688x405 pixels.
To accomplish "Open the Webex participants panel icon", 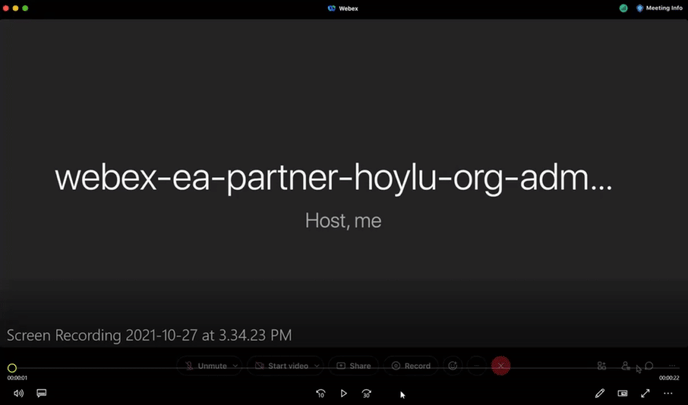I will 626,366.
